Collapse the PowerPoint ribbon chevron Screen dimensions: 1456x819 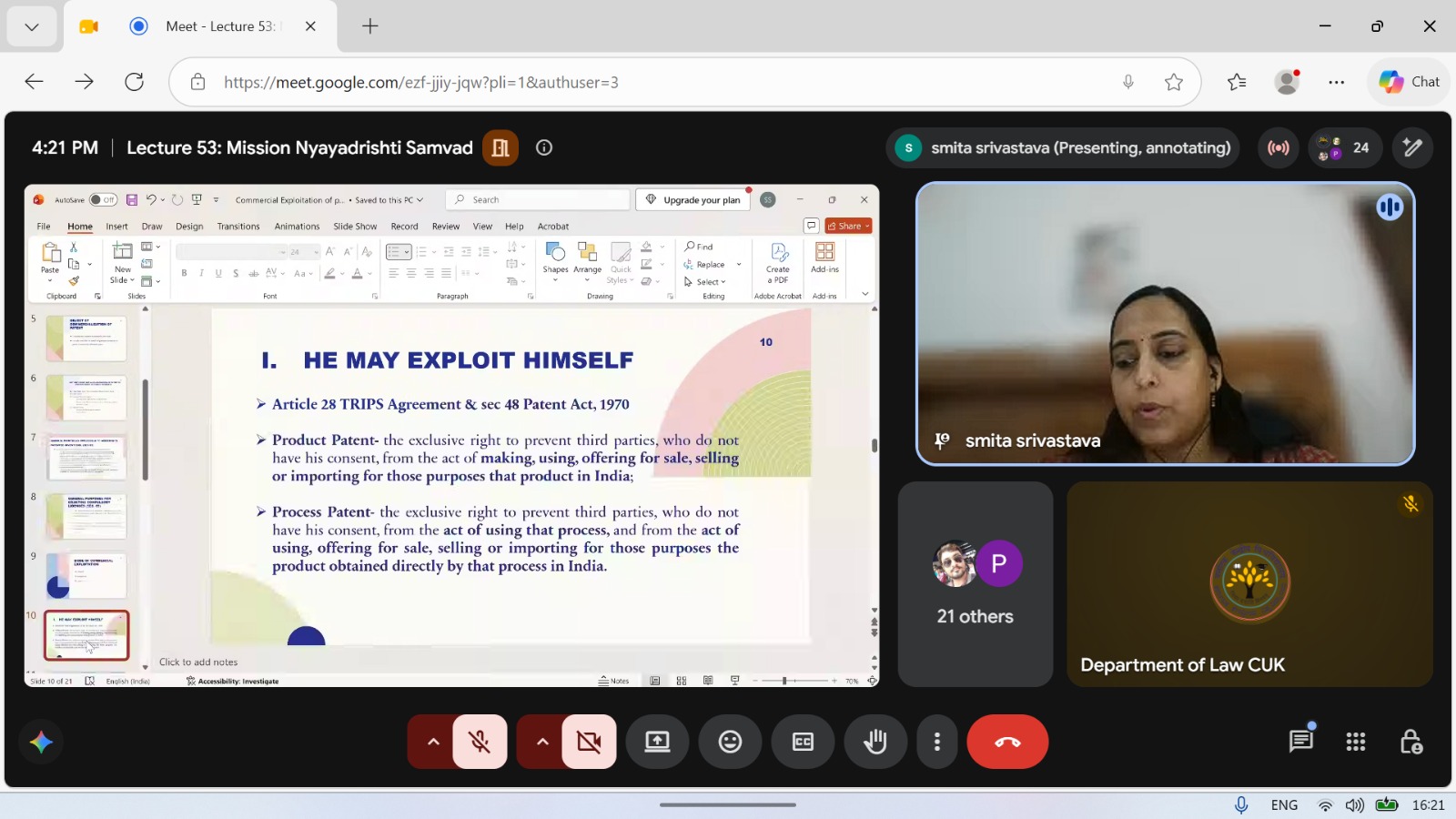coord(864,293)
